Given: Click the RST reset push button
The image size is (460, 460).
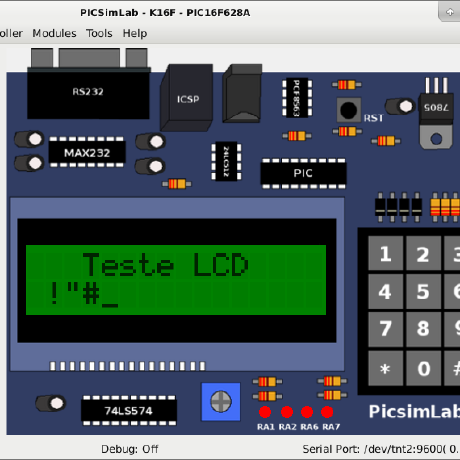Looking at the screenshot, I should tap(349, 110).
